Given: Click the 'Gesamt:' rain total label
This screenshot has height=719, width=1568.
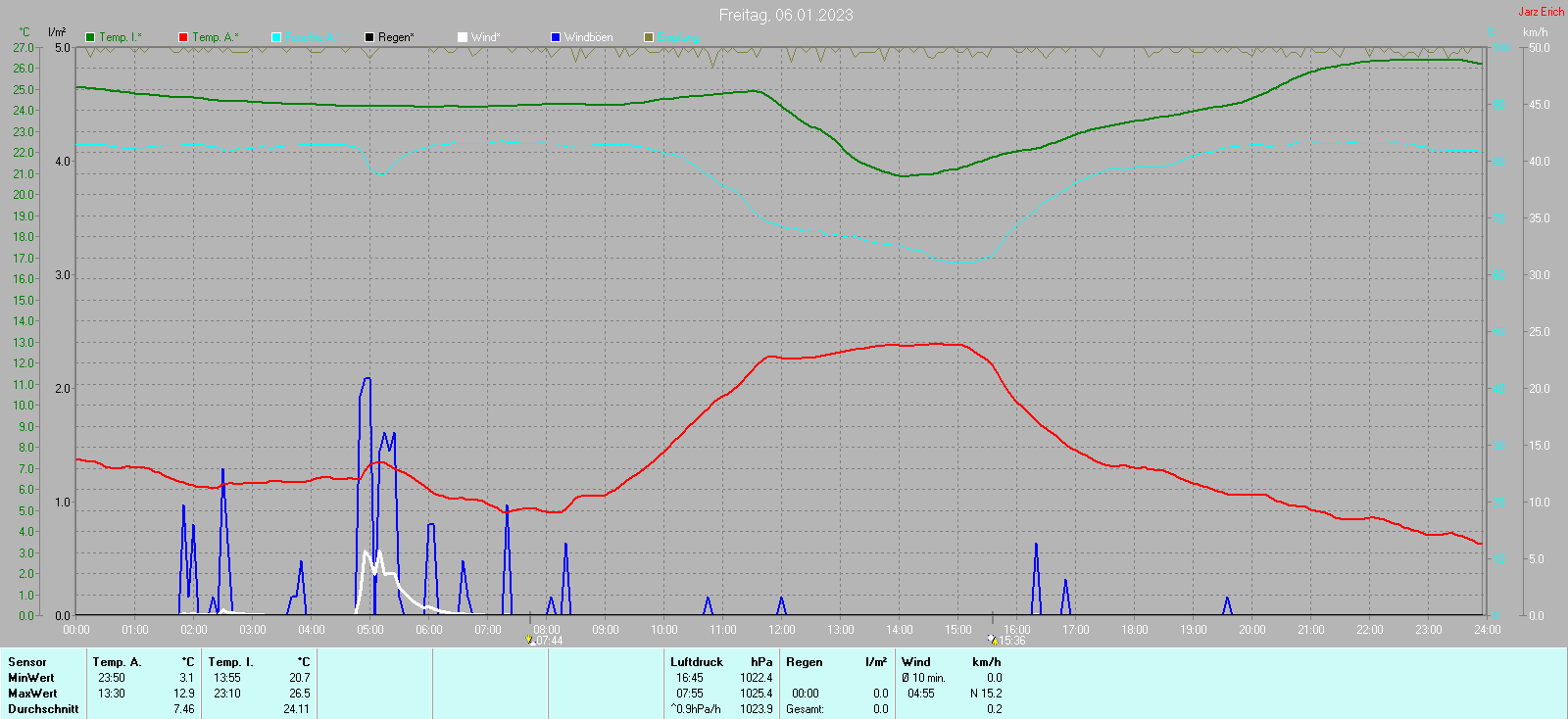Looking at the screenshot, I should click(806, 709).
